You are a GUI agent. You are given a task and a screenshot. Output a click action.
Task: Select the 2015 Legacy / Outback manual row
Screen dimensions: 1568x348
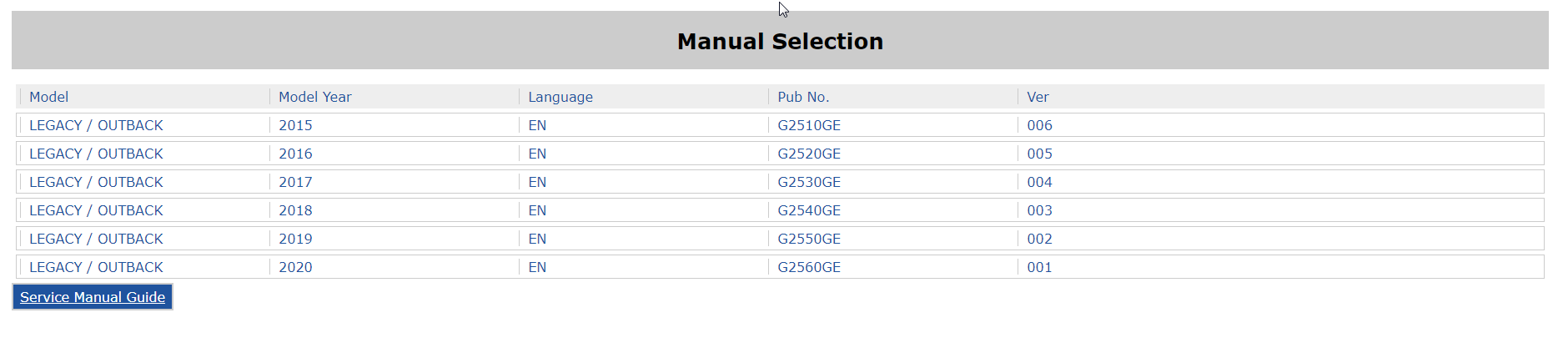pos(780,125)
